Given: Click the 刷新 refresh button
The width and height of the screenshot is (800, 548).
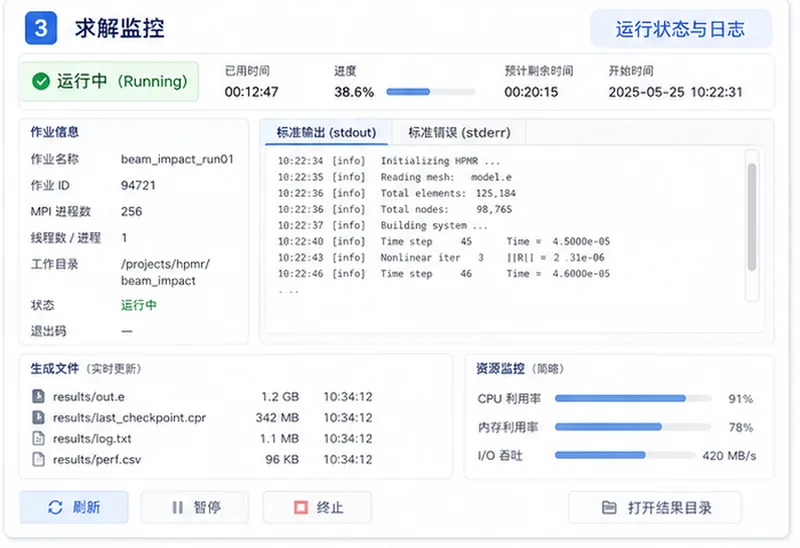Looking at the screenshot, I should pos(74,507).
